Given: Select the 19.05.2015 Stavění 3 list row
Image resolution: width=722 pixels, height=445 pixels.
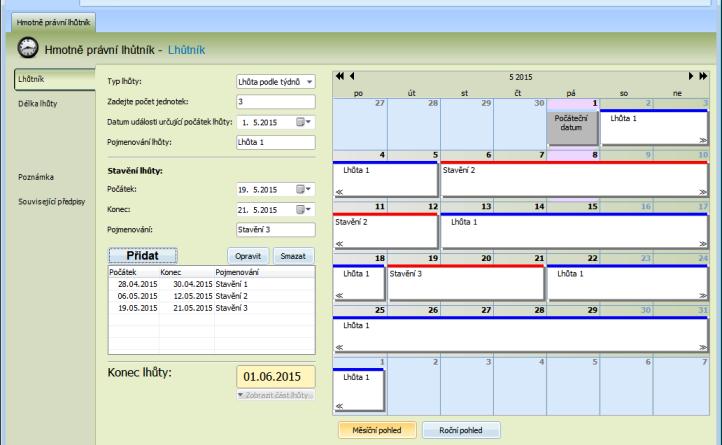Looking at the screenshot, I should (x=212, y=308).
